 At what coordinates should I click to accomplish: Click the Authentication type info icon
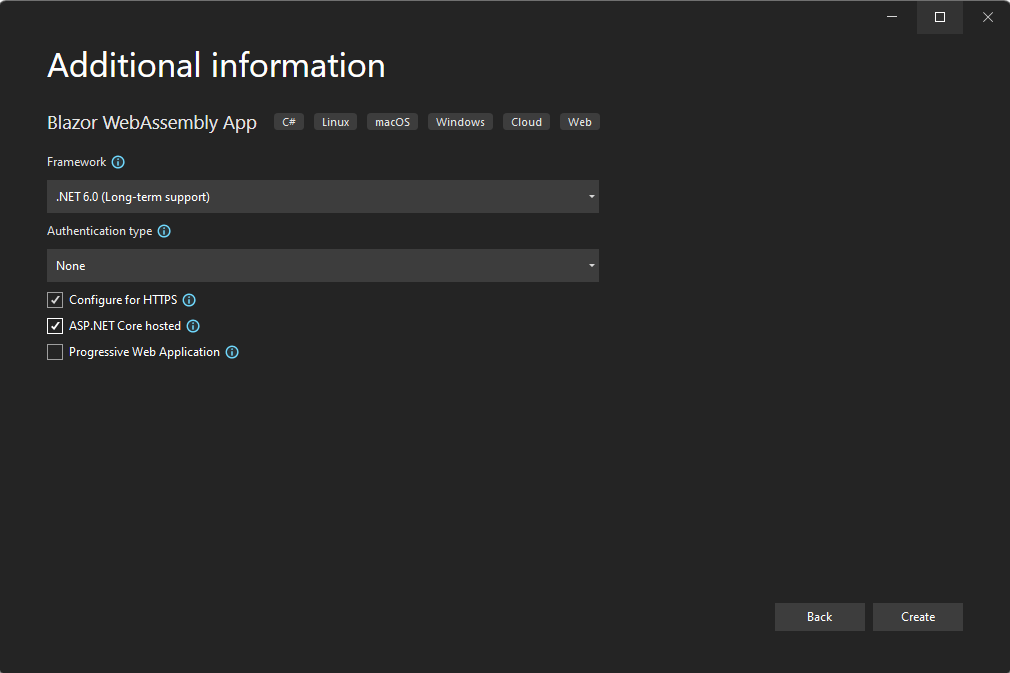(164, 231)
